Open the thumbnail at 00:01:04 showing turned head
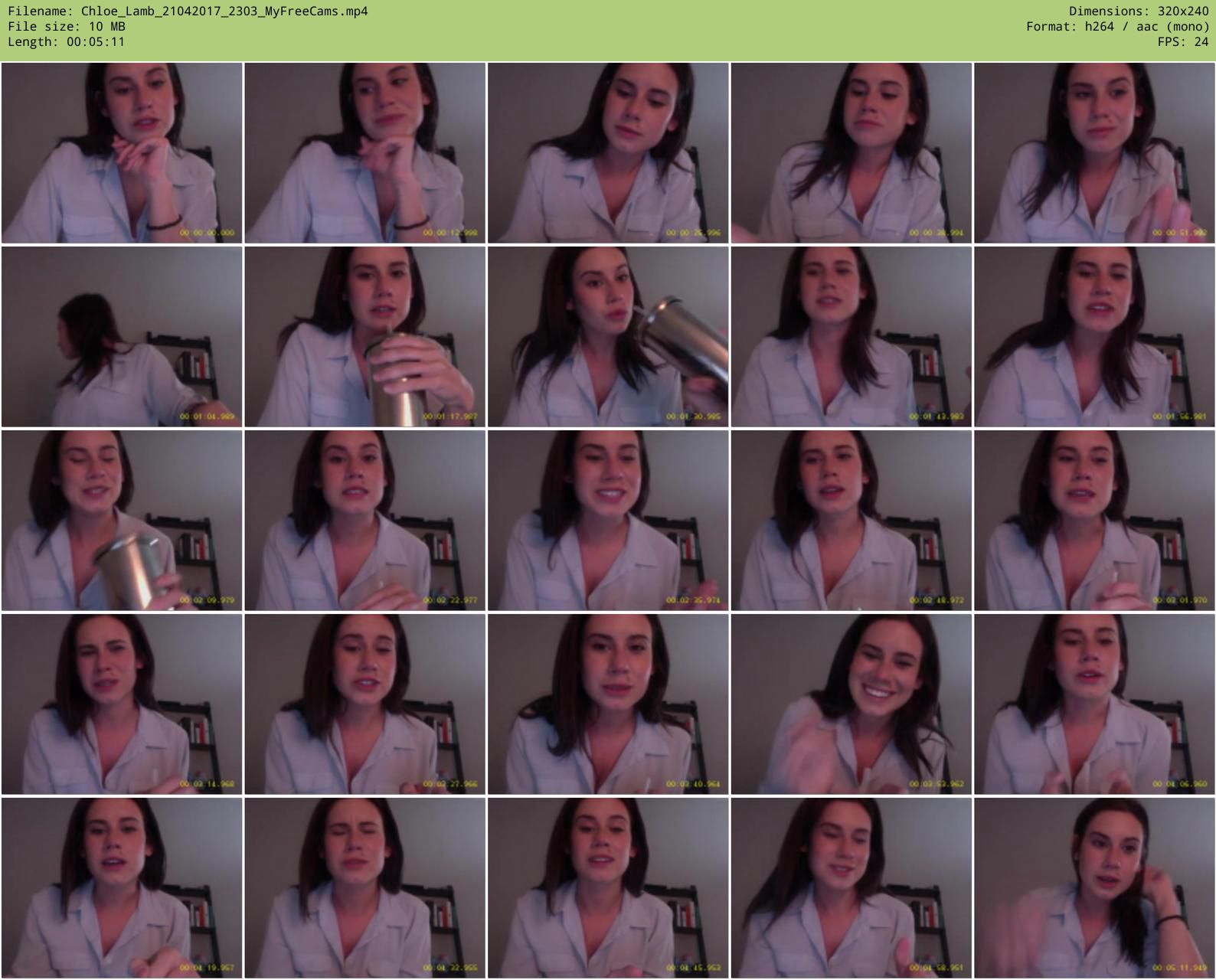The image size is (1216, 980). point(122,337)
